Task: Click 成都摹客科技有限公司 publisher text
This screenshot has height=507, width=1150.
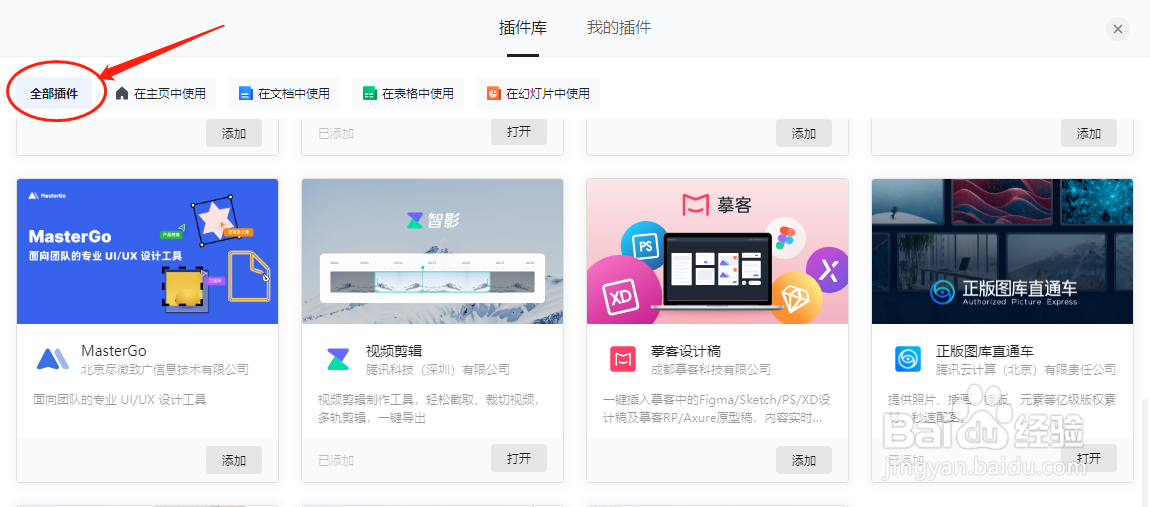Action: point(711,369)
